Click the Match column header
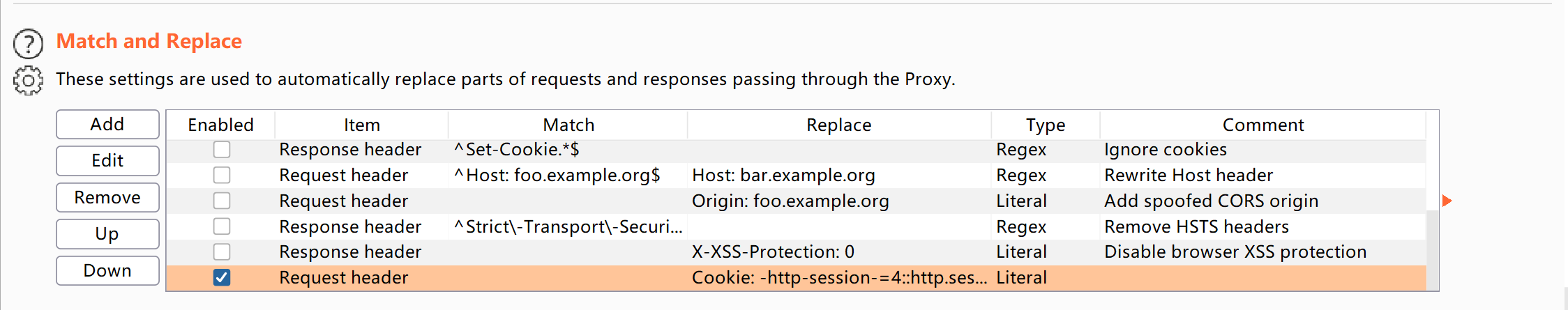This screenshot has height=310, width=1568. pyautogui.click(x=568, y=125)
